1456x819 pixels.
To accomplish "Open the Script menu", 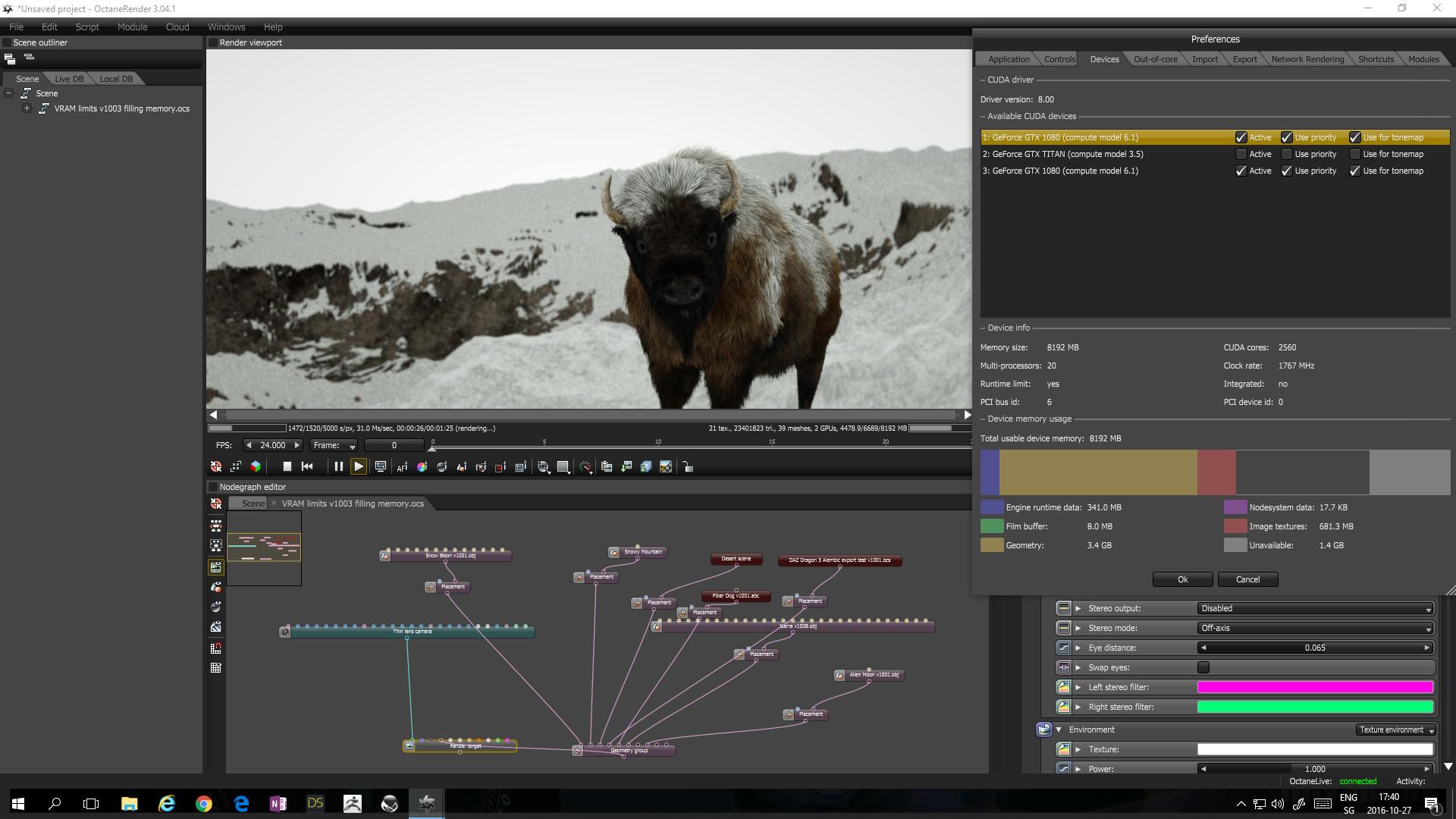I will tap(87, 27).
